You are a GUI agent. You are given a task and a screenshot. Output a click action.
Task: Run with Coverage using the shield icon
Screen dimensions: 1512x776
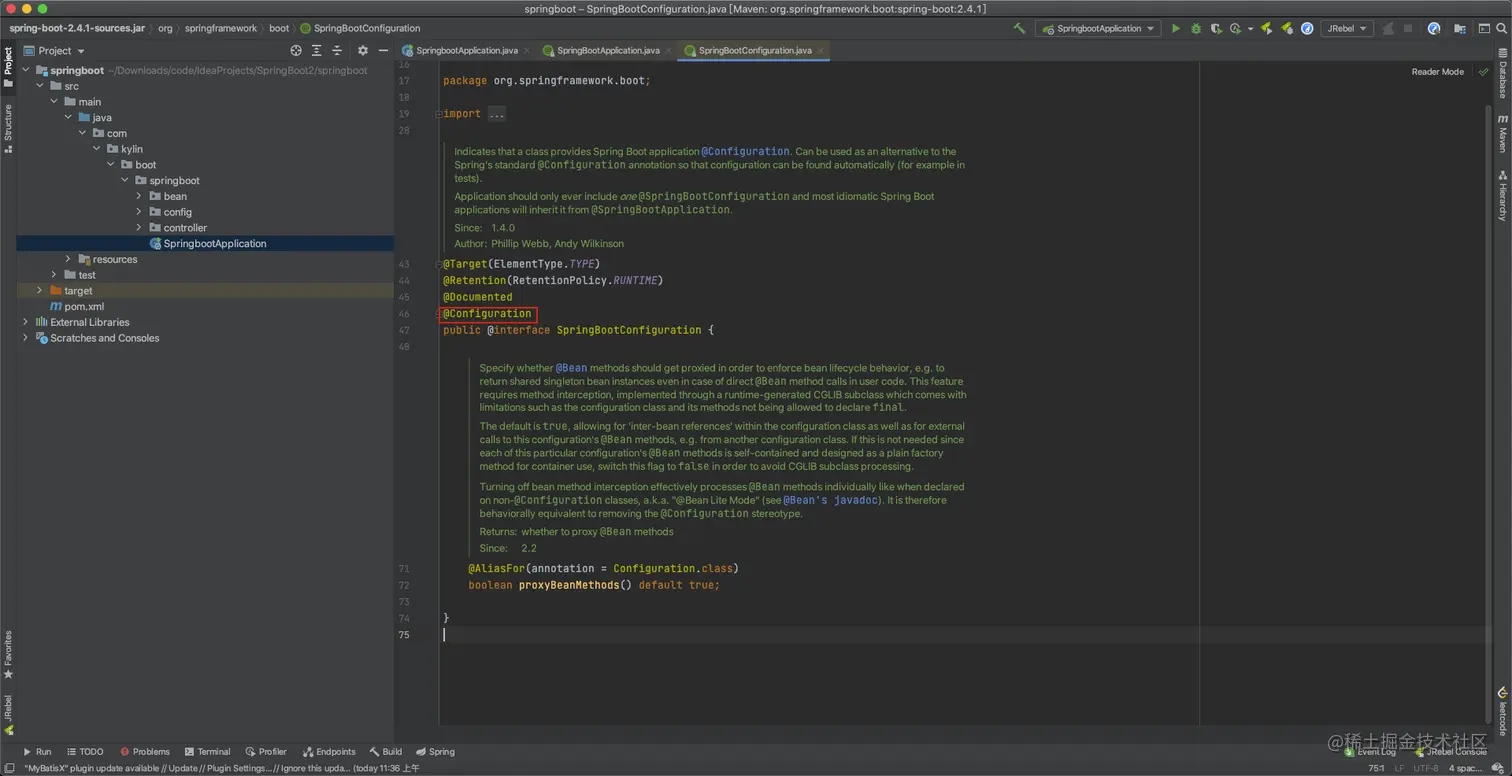tap(1216, 28)
